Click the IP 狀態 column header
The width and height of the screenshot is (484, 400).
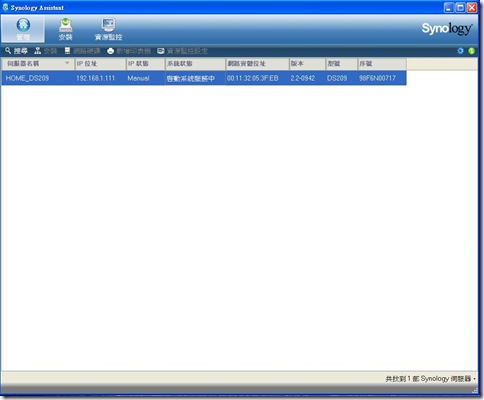(x=146, y=63)
